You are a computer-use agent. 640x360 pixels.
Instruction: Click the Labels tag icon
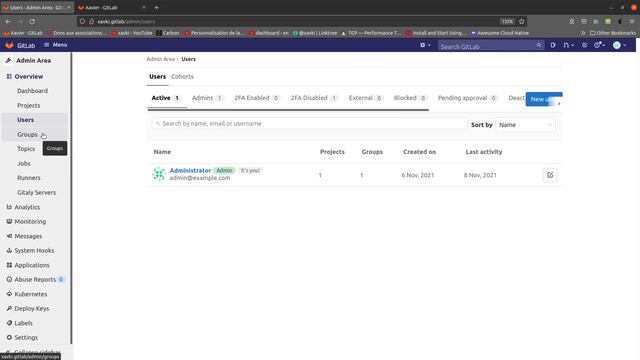[9, 323]
